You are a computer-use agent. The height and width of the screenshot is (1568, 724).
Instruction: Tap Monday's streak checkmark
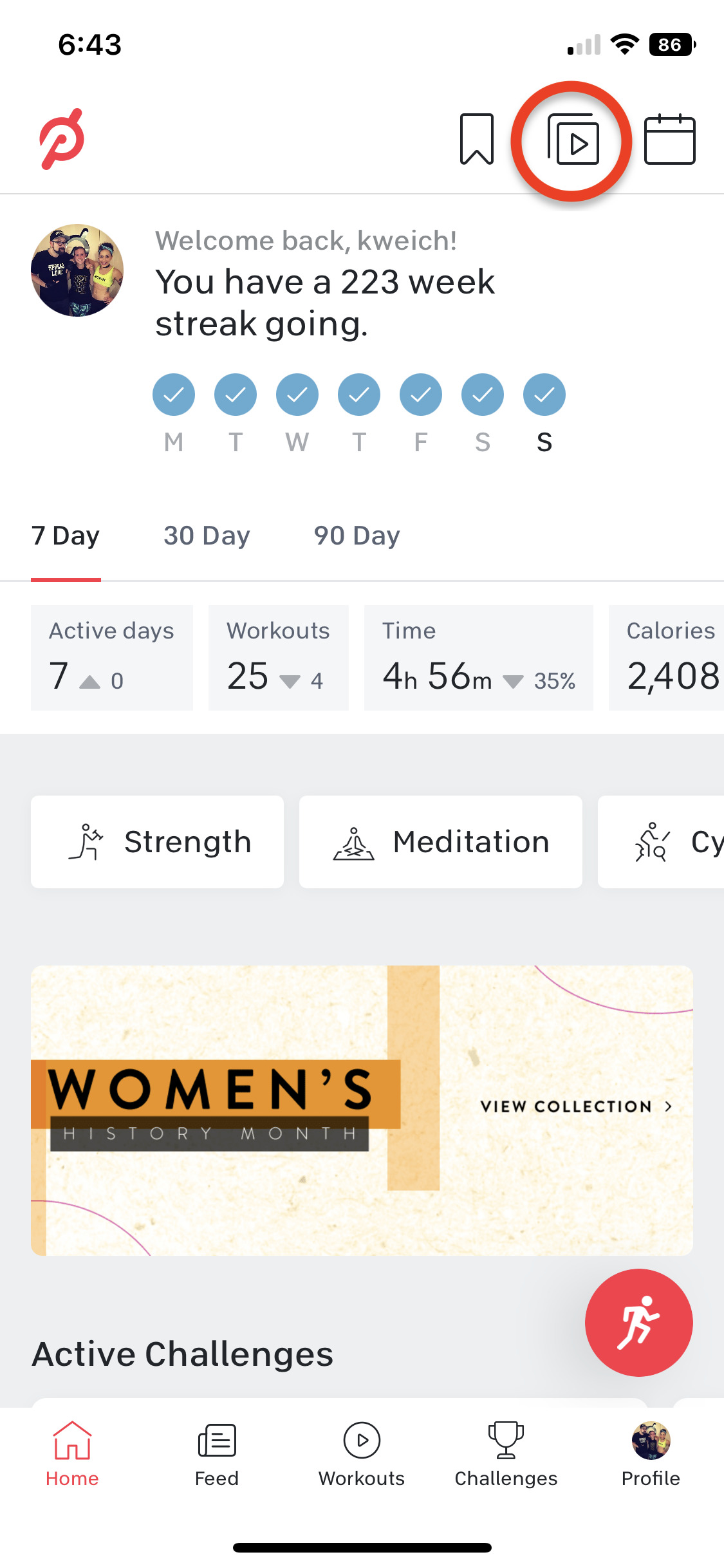click(174, 395)
